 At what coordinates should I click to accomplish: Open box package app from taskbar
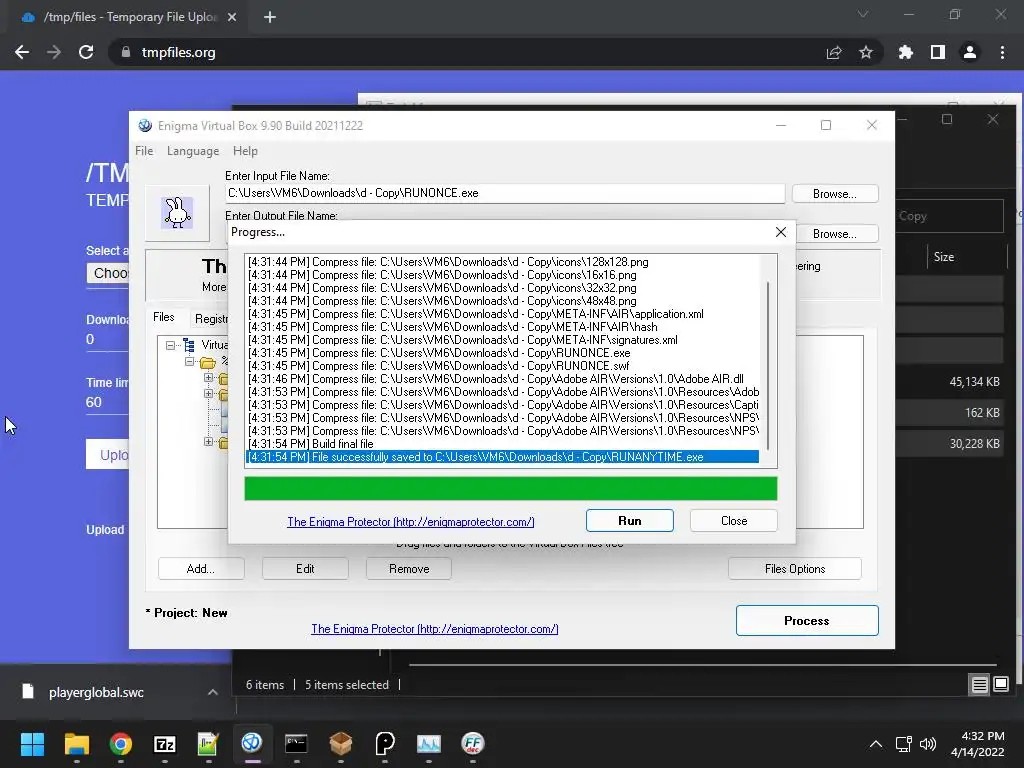340,744
